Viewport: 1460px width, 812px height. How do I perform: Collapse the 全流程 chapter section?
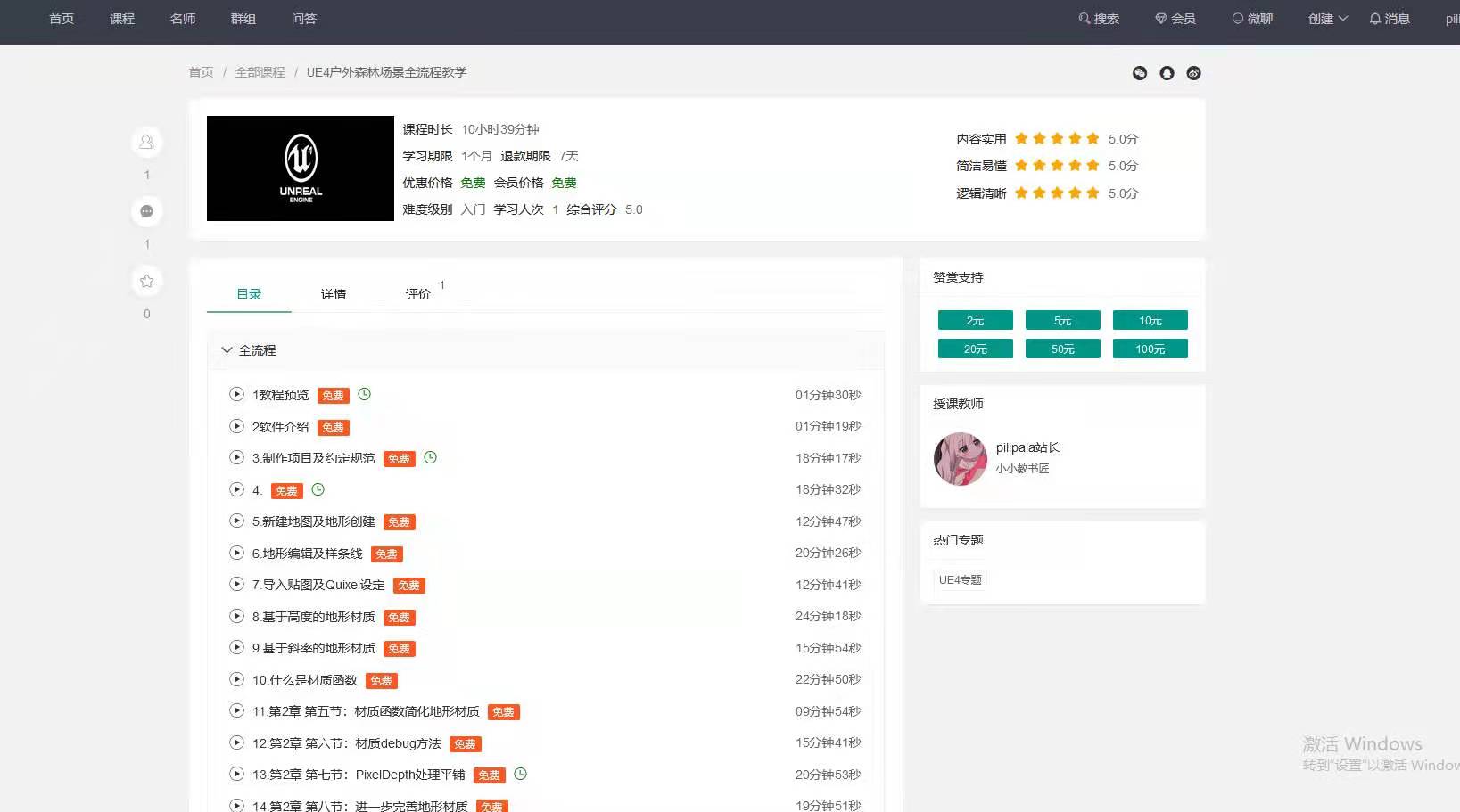[x=227, y=350]
